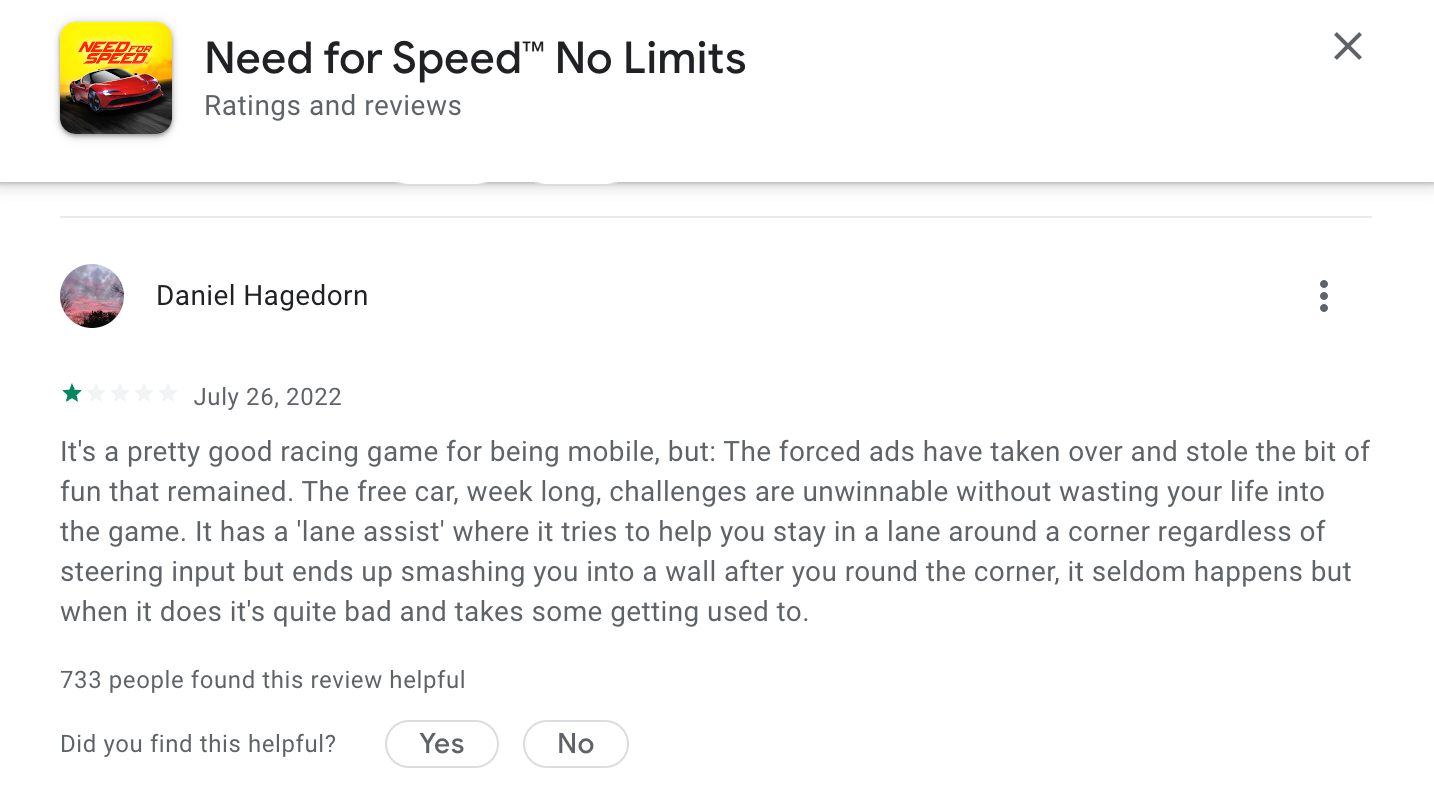The height and width of the screenshot is (790, 1434).
Task: Click Daniel Hagedorn's profile avatar
Action: 92,296
